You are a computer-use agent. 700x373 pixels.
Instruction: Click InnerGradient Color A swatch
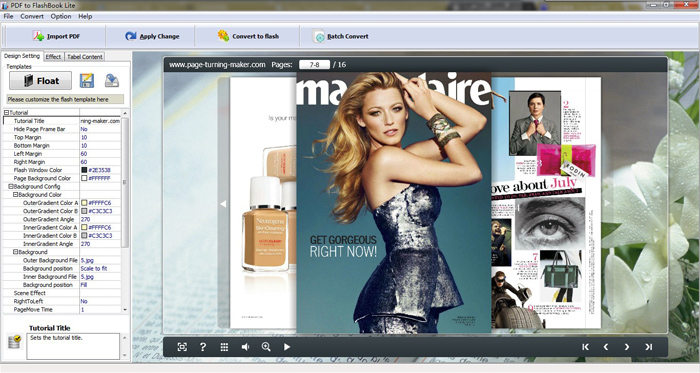pyautogui.click(x=84, y=227)
